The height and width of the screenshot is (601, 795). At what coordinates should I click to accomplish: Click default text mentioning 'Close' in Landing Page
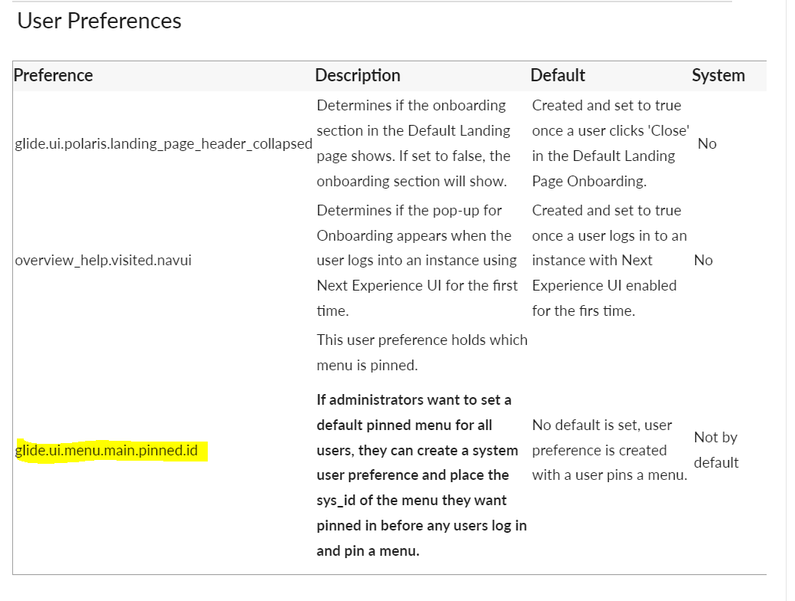point(610,143)
